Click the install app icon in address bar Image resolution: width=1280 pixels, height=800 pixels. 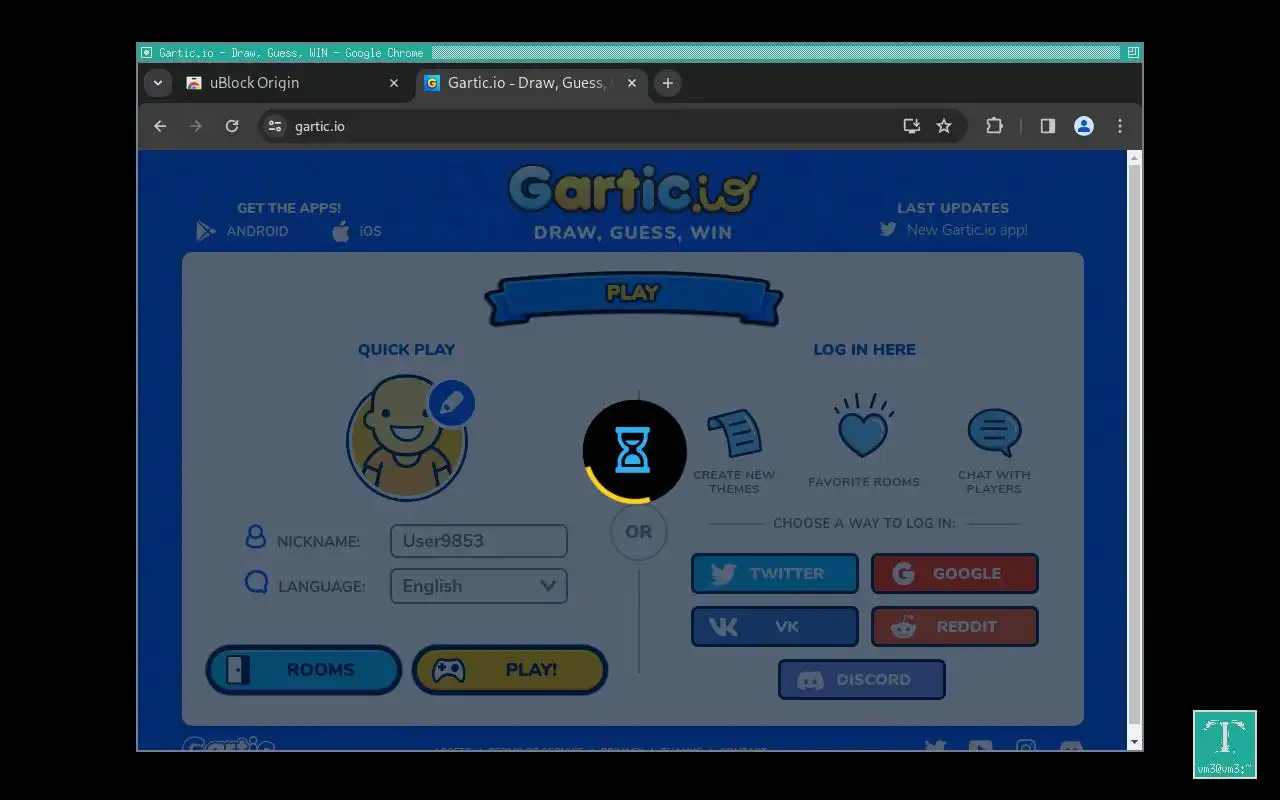[912, 126]
